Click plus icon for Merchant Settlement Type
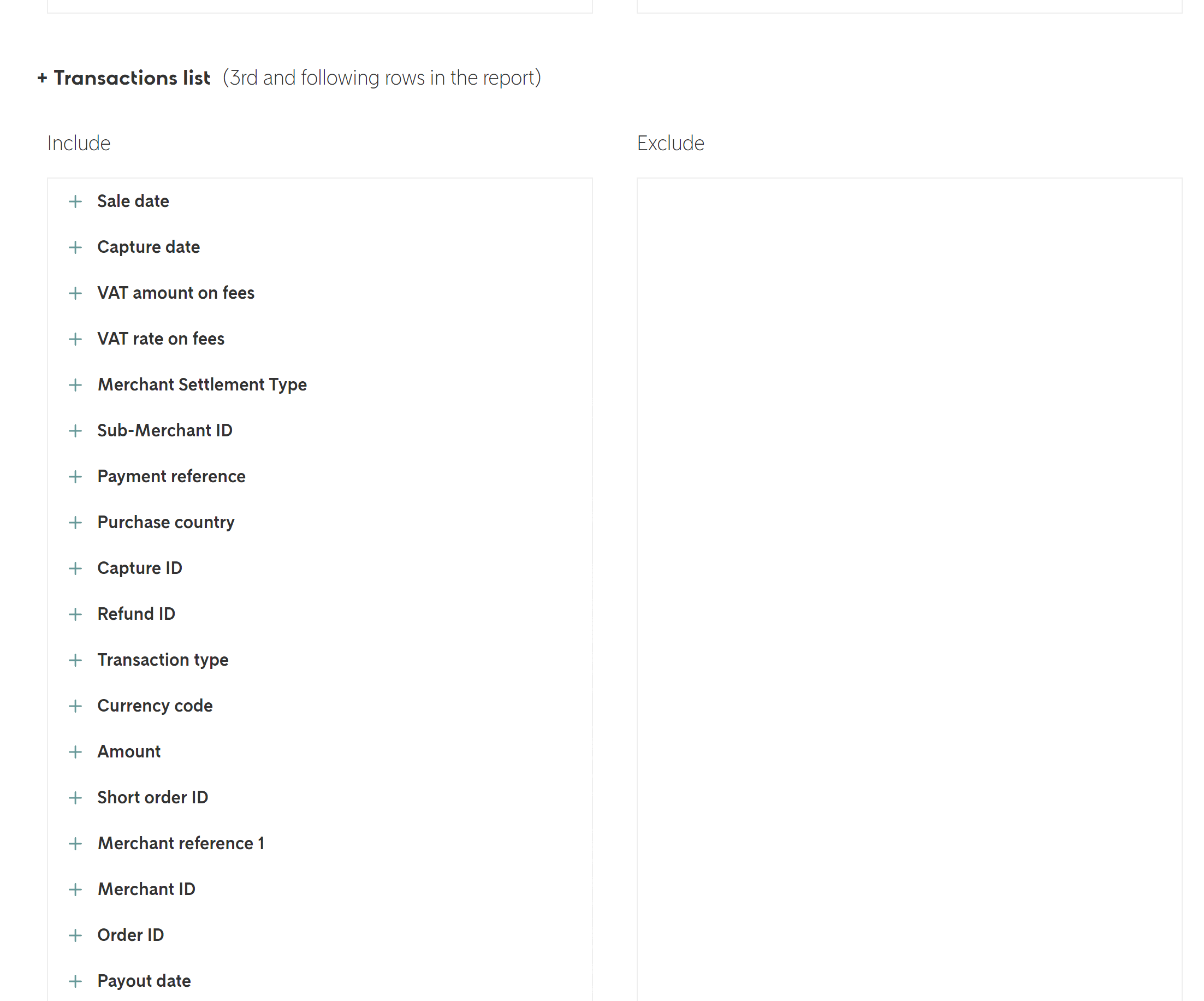Viewport: 1204px width, 1001px height. (75, 384)
